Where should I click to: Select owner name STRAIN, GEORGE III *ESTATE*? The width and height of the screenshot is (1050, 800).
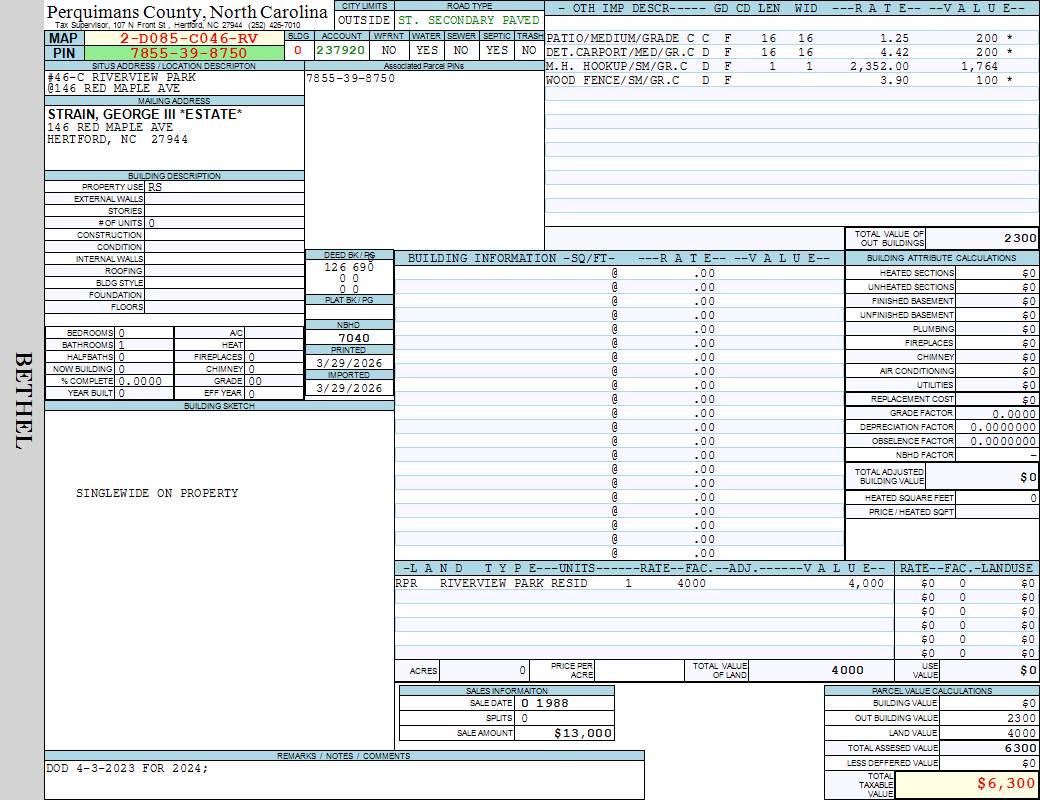point(145,114)
